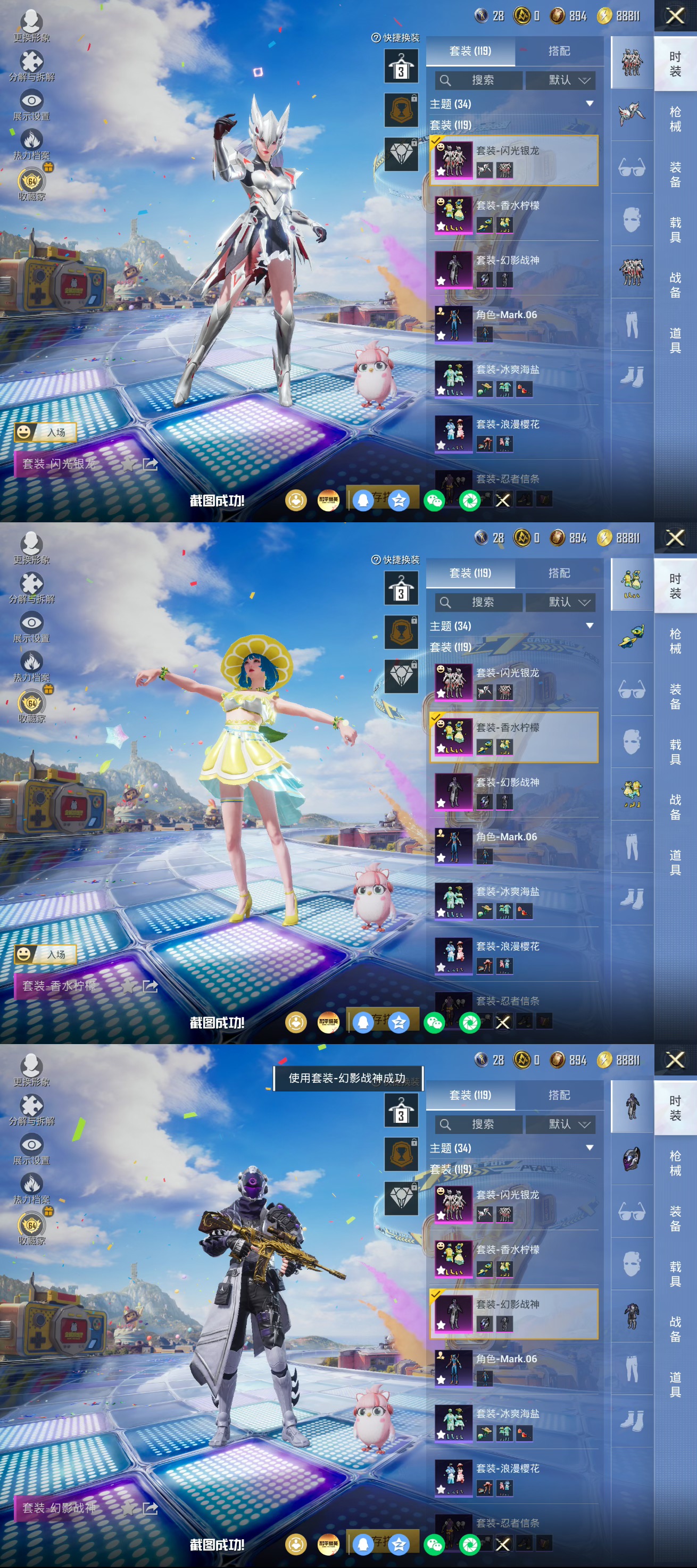Toggle 展示设置 eye in the lemon dress screenshot
The height and width of the screenshot is (1568, 697).
31,628
